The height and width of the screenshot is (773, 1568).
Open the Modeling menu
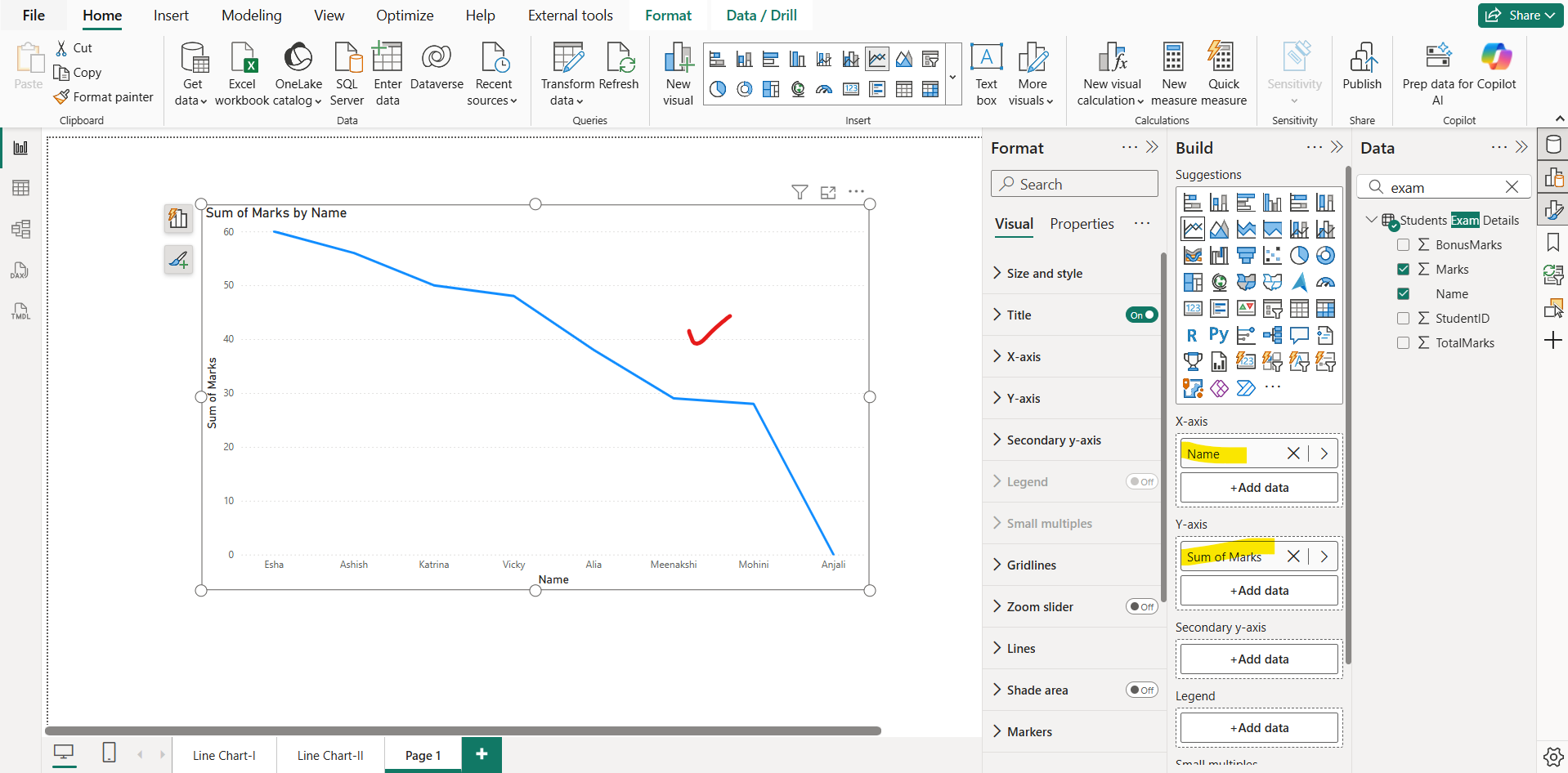[251, 15]
